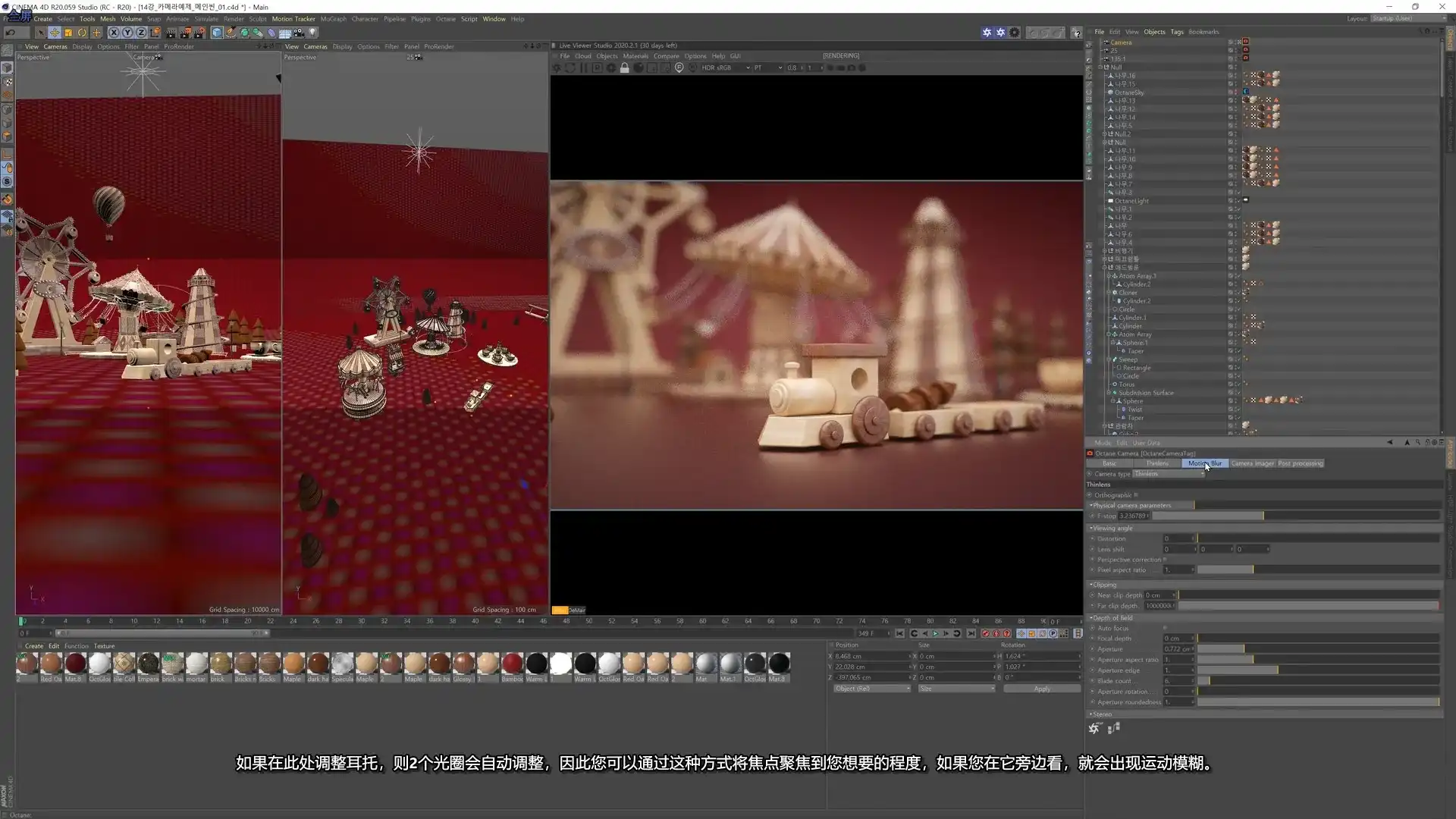This screenshot has width=1456, height=819.
Task: Click the Record active objects red button
Action: pos(986,633)
